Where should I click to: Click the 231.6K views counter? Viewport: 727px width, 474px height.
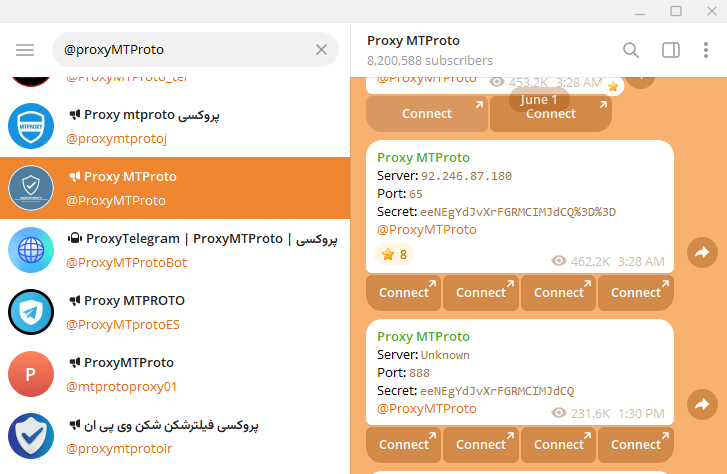coord(580,413)
